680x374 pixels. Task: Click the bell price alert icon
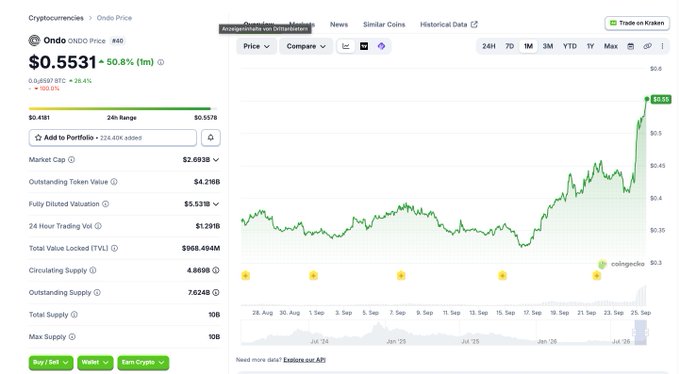coord(210,138)
